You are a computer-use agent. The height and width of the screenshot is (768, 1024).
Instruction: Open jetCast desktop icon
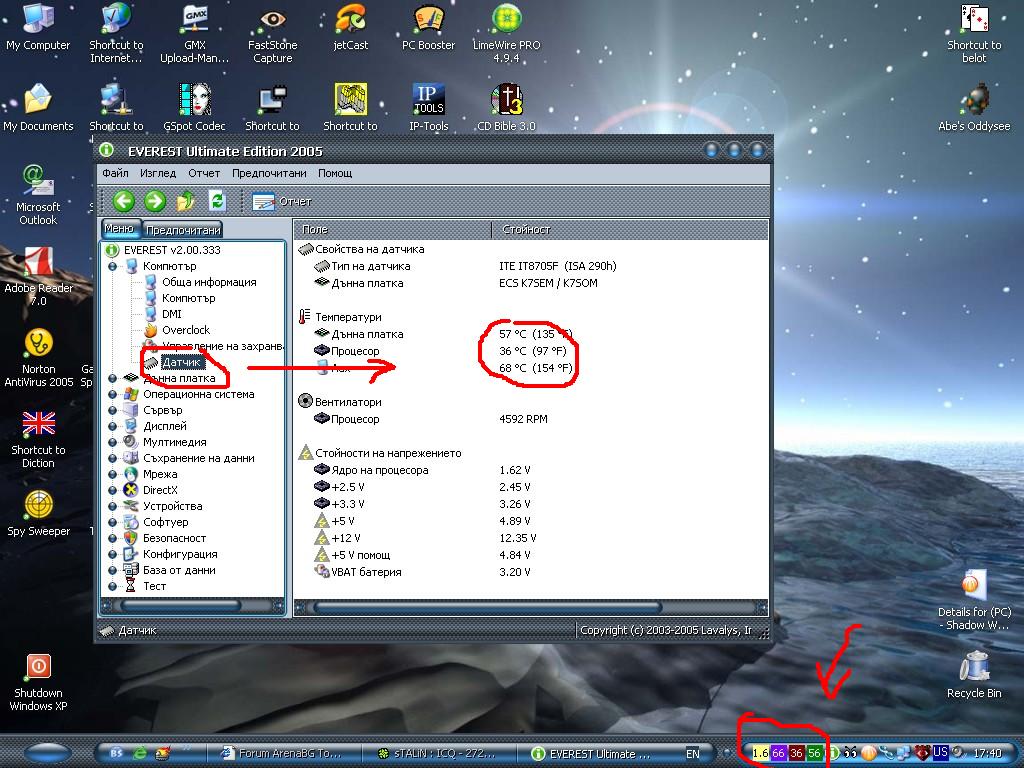click(x=351, y=27)
